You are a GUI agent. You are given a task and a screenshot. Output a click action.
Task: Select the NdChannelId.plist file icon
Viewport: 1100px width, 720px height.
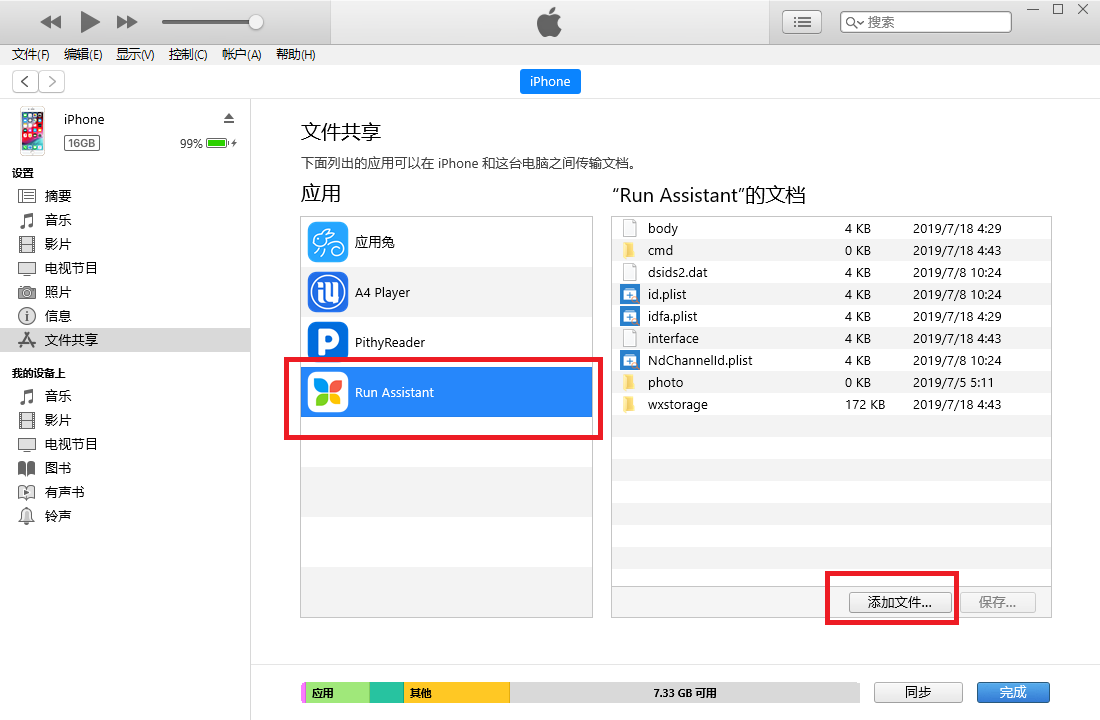630,361
